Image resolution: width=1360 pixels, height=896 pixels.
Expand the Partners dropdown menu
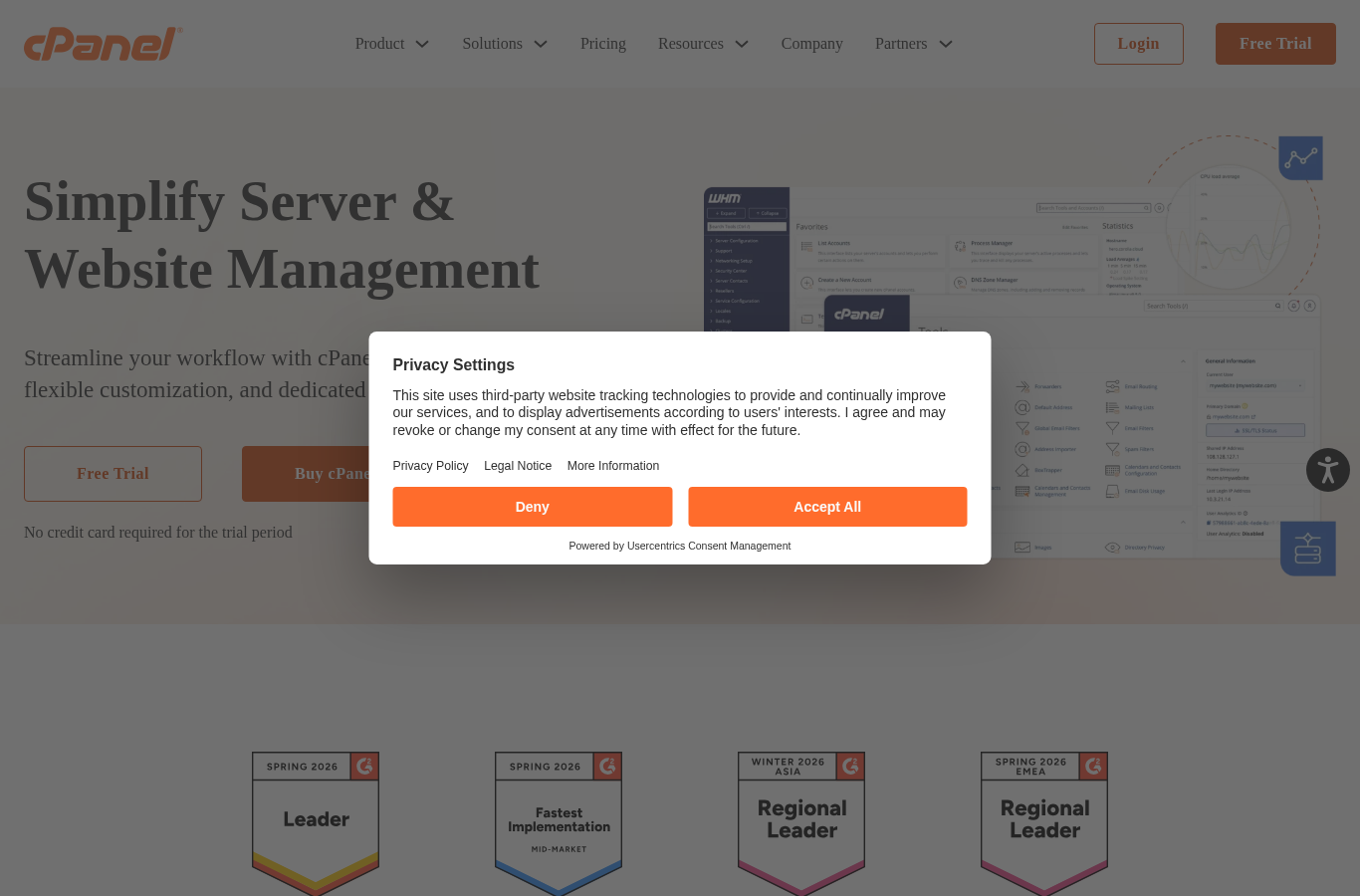(x=914, y=44)
